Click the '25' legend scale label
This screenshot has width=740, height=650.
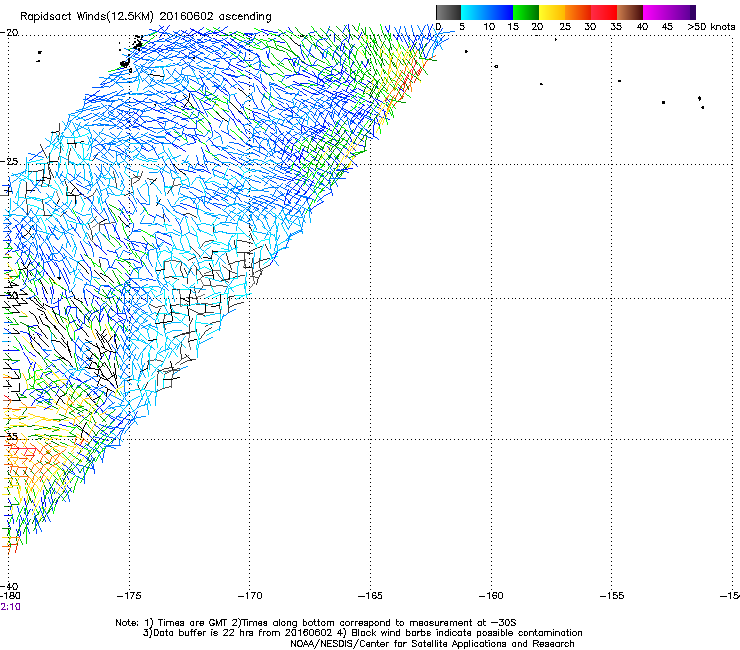pos(565,27)
